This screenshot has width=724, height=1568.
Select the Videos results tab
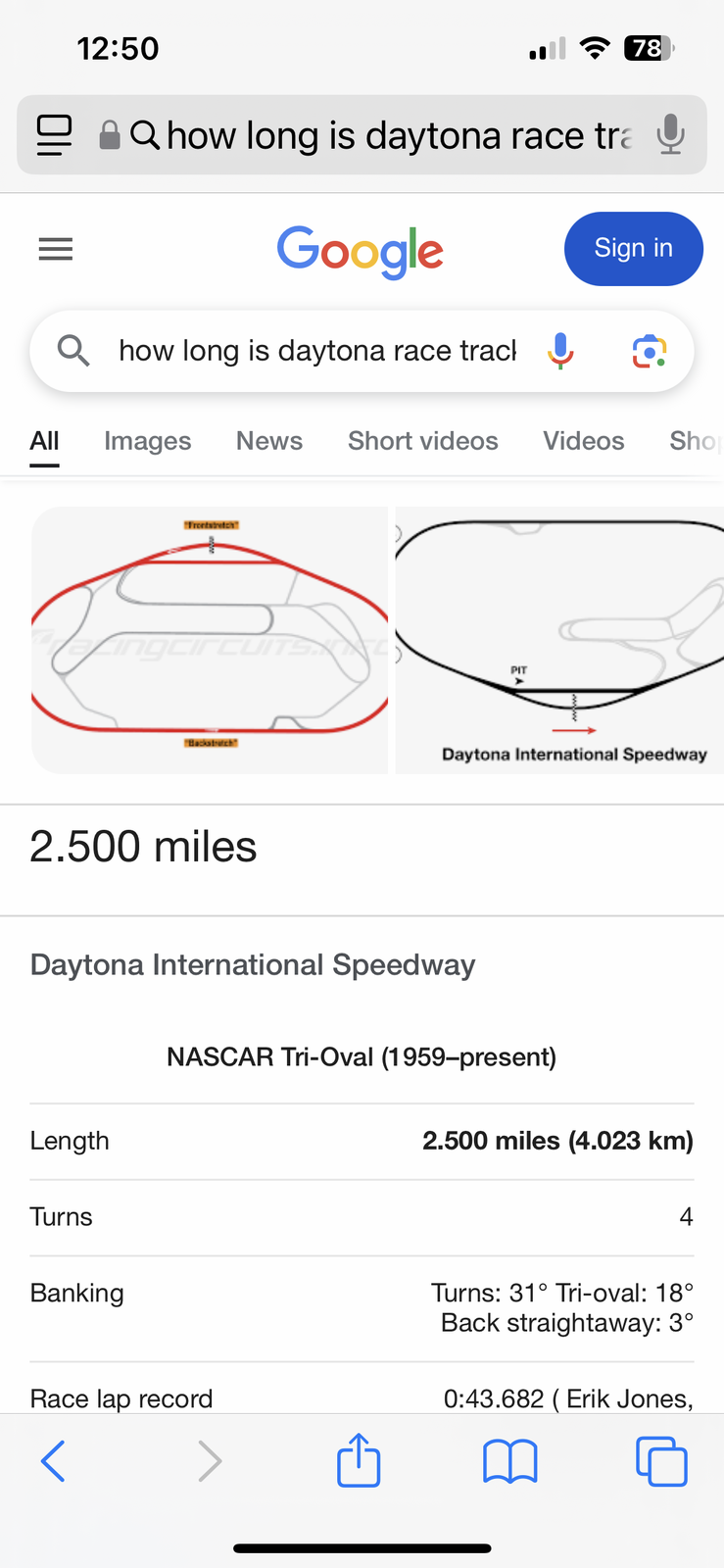(584, 441)
